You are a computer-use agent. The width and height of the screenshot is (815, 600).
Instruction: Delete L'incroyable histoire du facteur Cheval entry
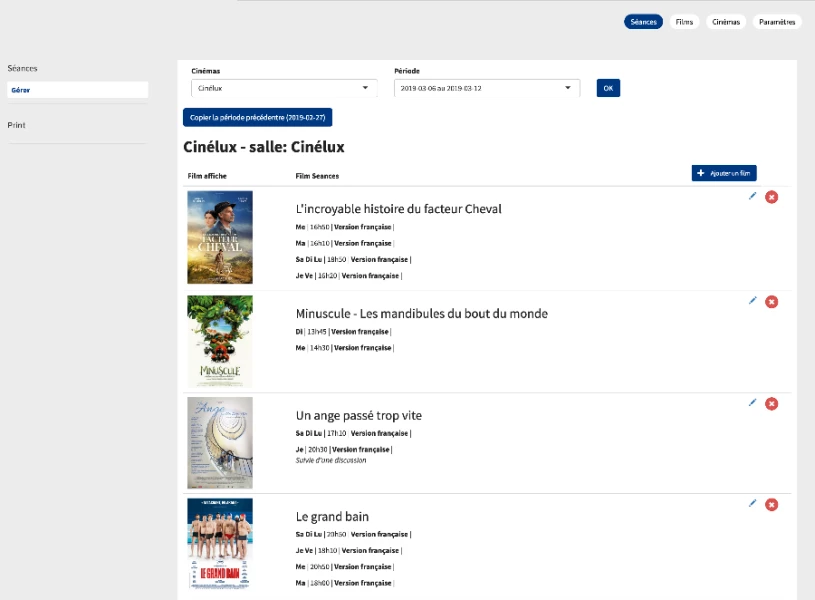[771, 197]
